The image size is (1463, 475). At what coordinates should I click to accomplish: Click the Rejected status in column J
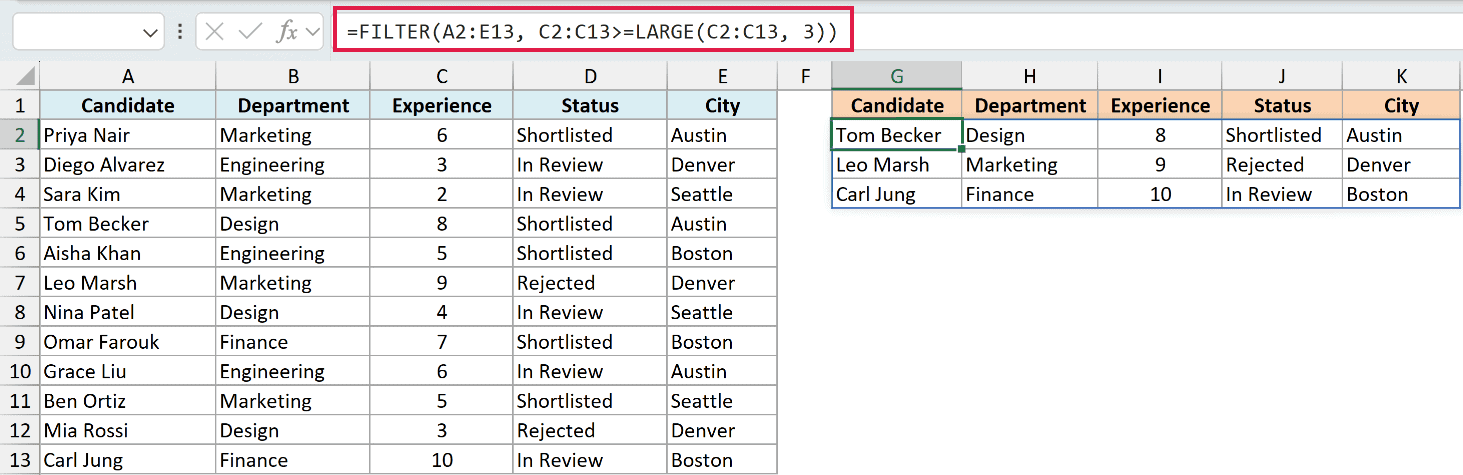[1282, 164]
